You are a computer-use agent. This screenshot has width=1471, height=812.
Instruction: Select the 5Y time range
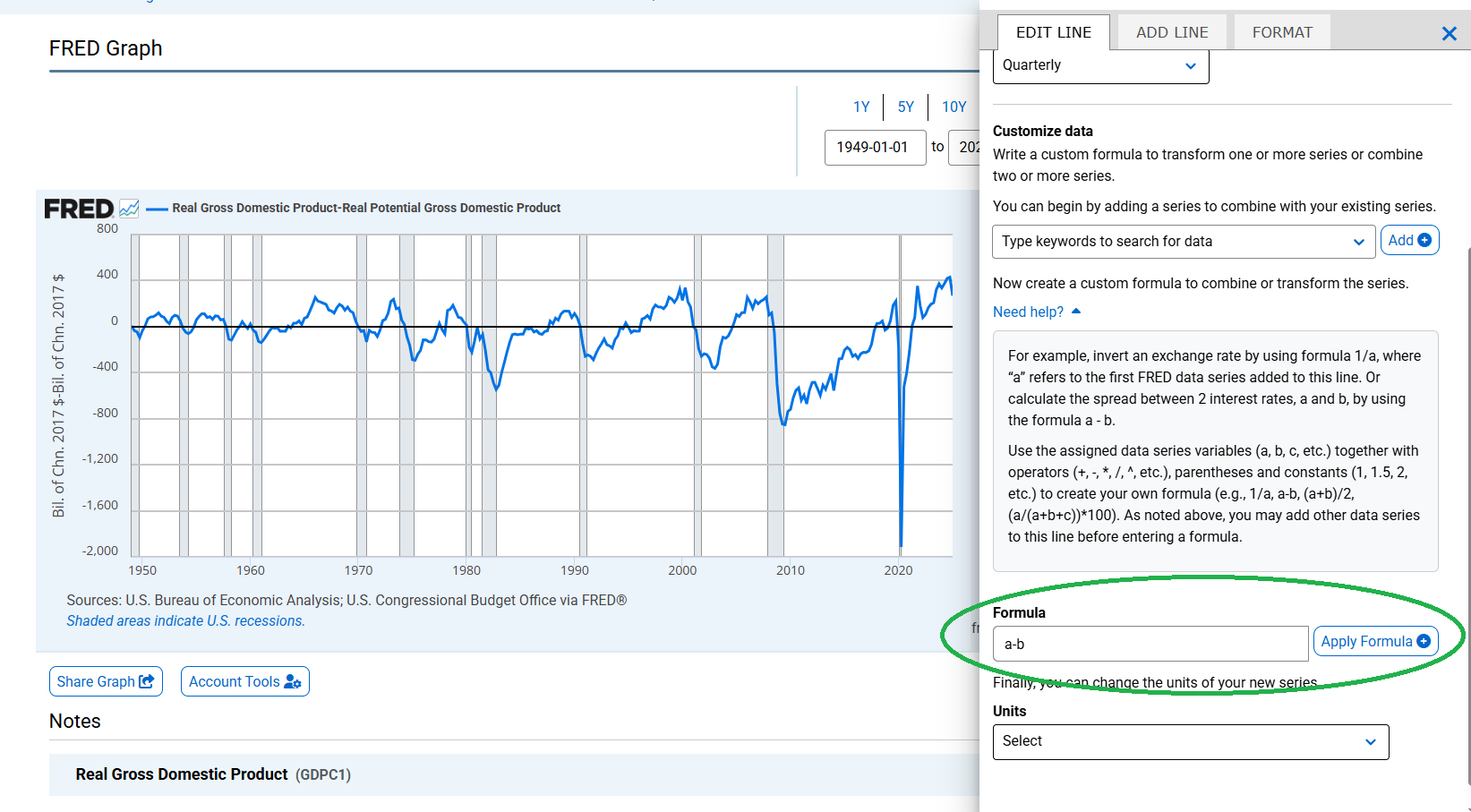pos(905,107)
